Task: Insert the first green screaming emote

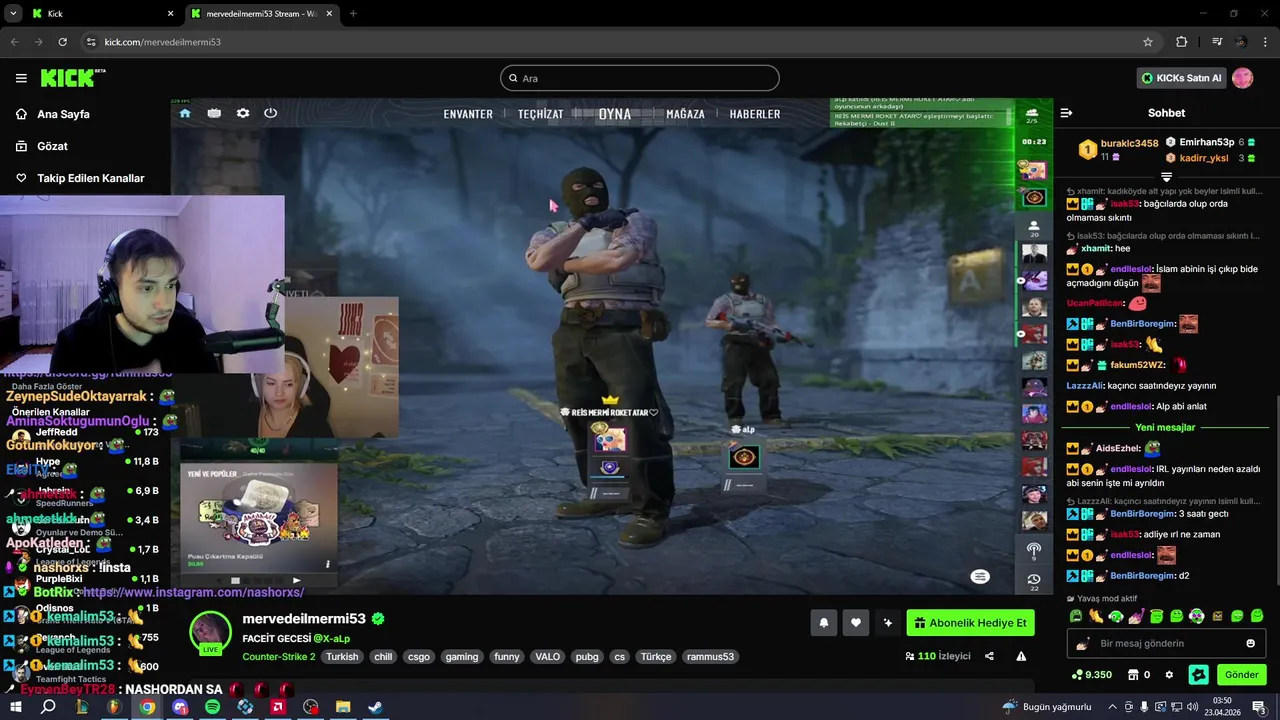Action: [1076, 616]
